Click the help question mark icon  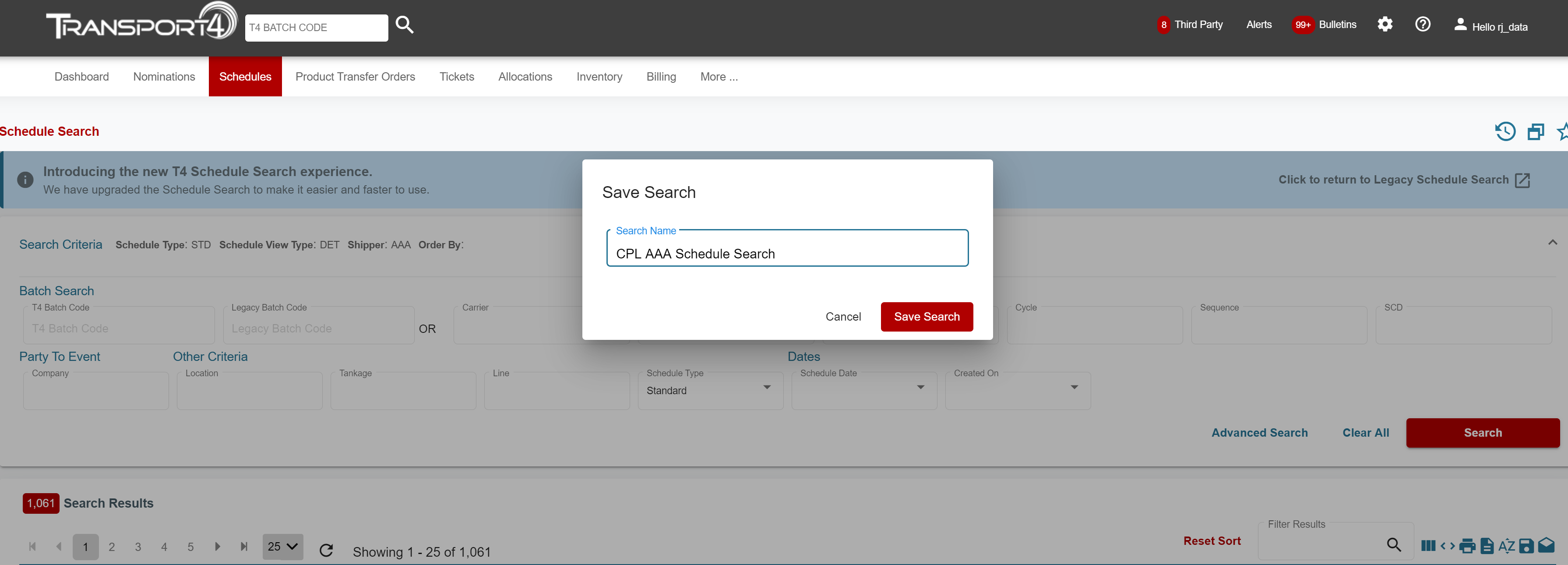coord(1423,25)
